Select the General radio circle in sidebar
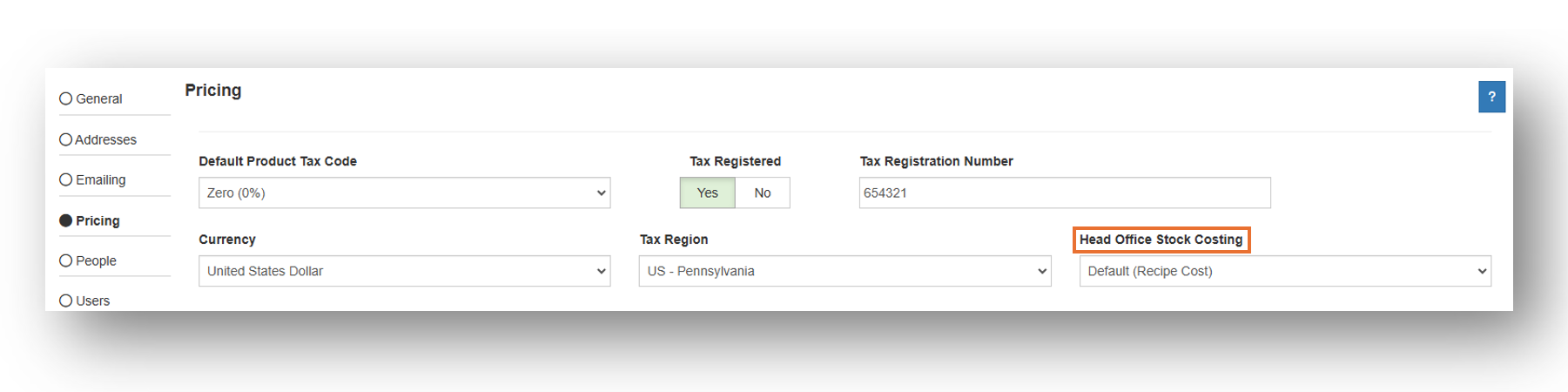This screenshot has height=392, width=1568. click(65, 98)
